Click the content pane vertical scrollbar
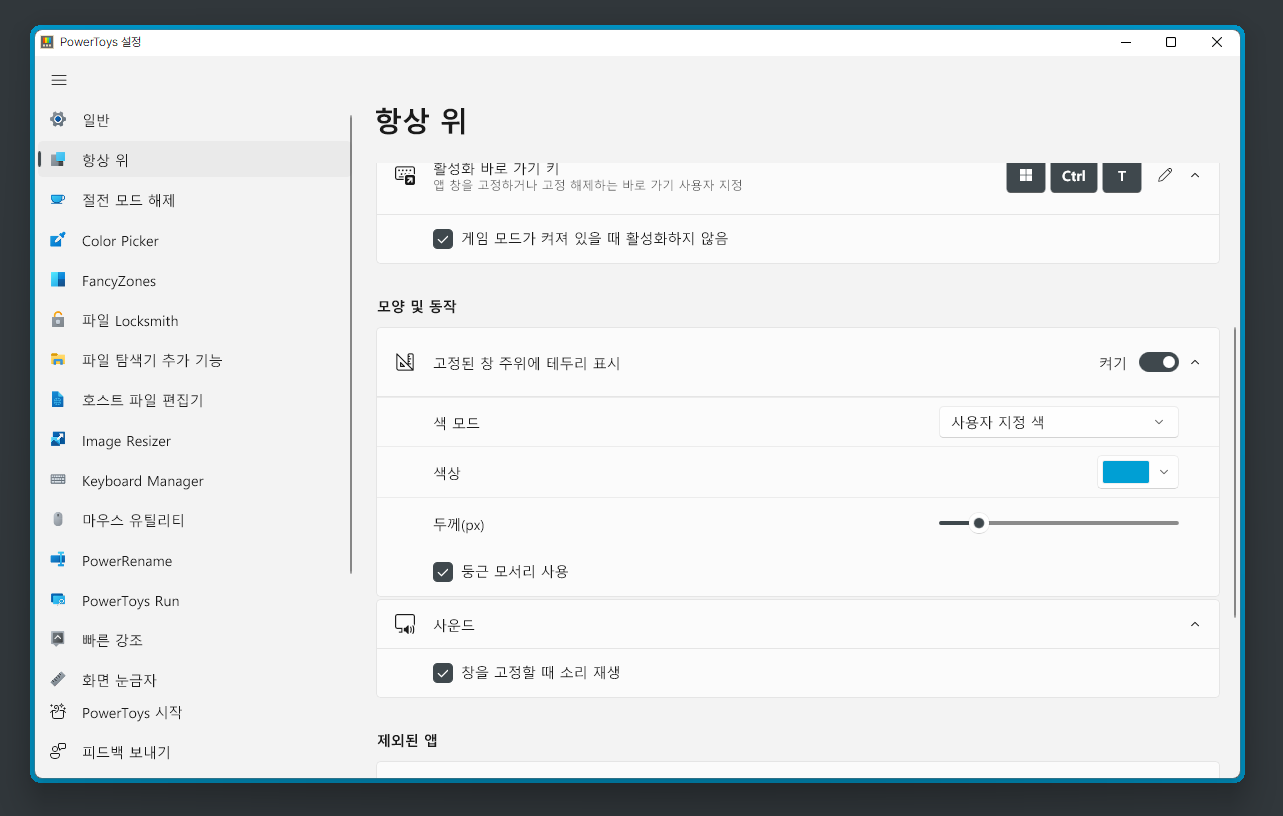This screenshot has width=1283, height=816. pos(1236,472)
